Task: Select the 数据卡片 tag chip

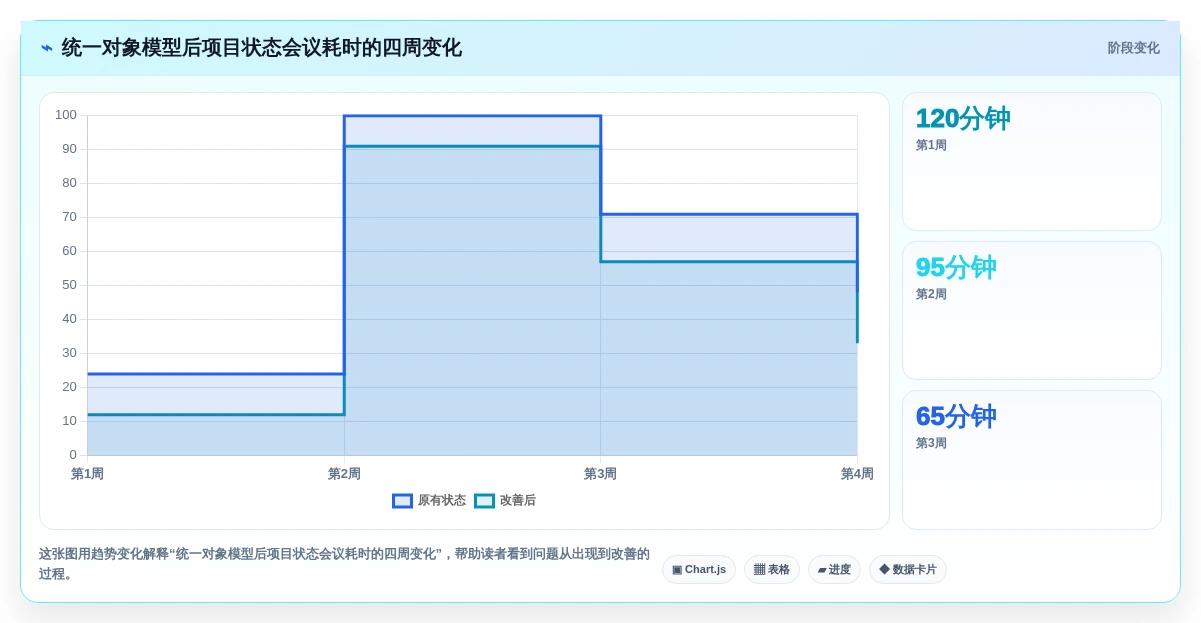Action: [x=908, y=570]
